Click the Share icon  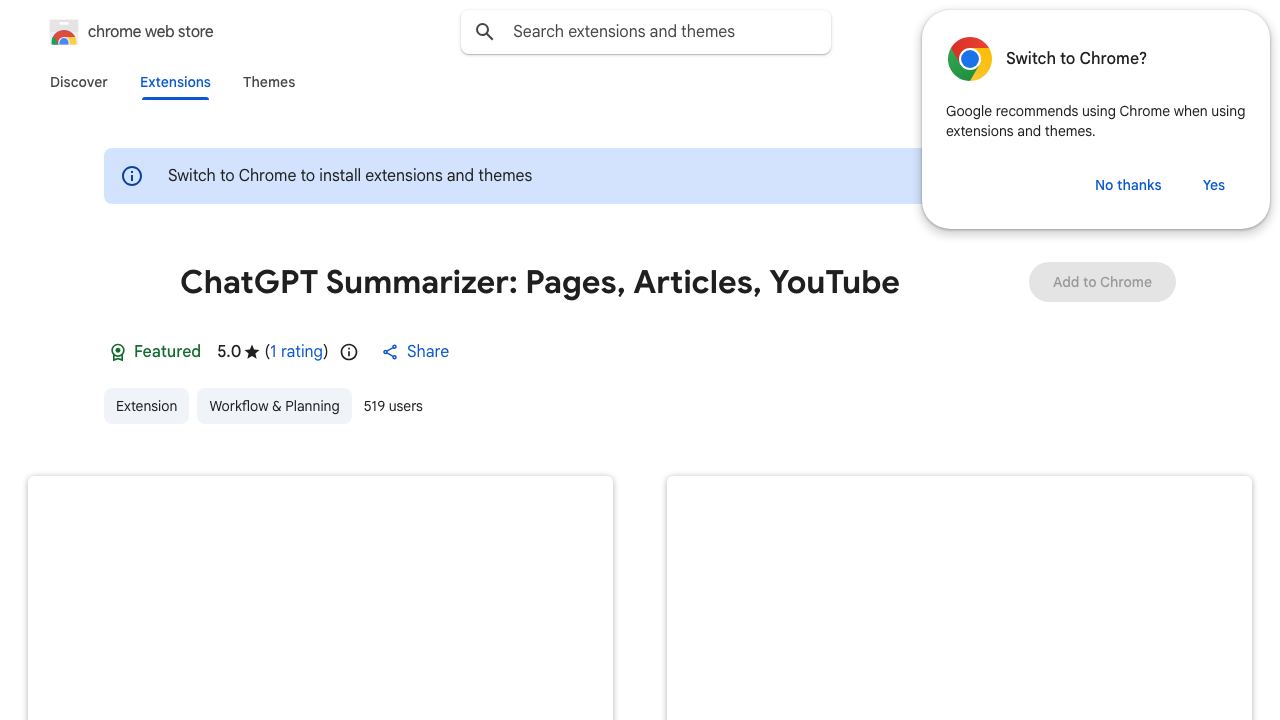point(390,352)
